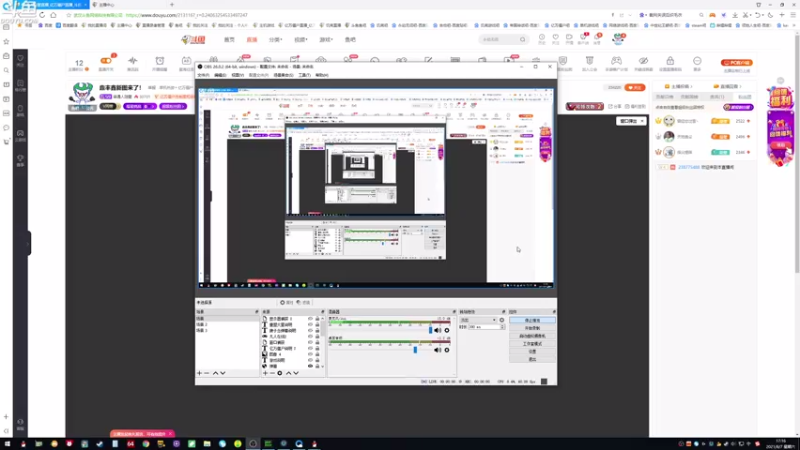Toggle the lock on the 窗口捕获 source
Viewport: 800px width, 450px height.
tap(317, 342)
